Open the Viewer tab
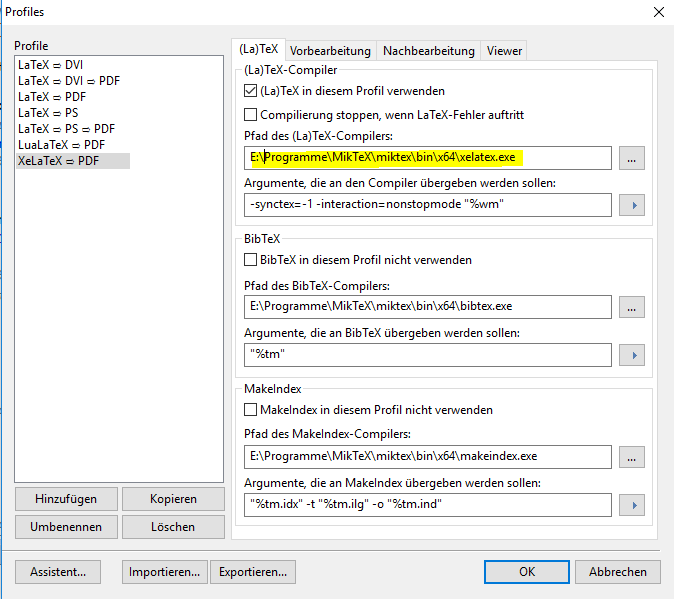 click(504, 51)
